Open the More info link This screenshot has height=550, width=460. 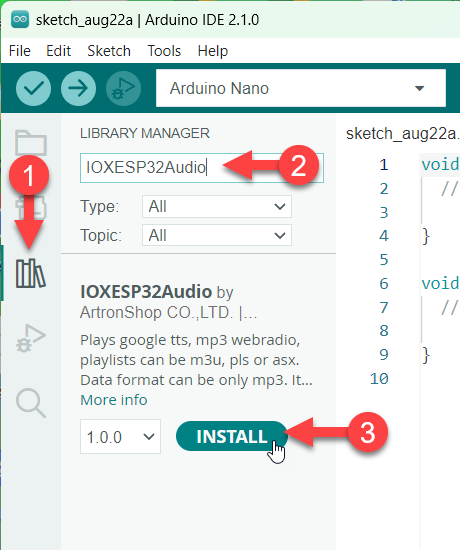click(114, 400)
